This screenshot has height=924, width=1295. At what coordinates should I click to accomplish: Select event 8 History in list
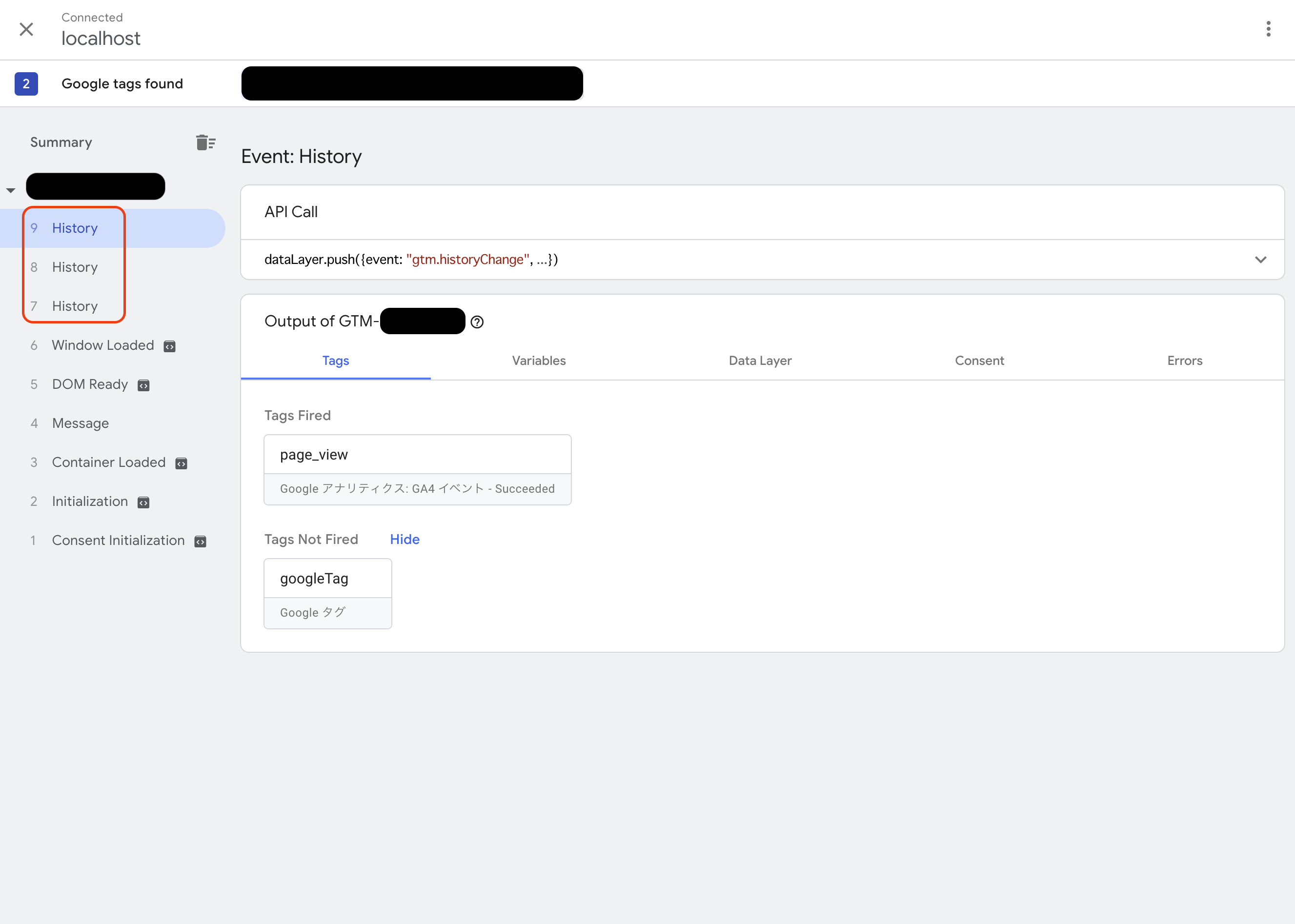75,267
